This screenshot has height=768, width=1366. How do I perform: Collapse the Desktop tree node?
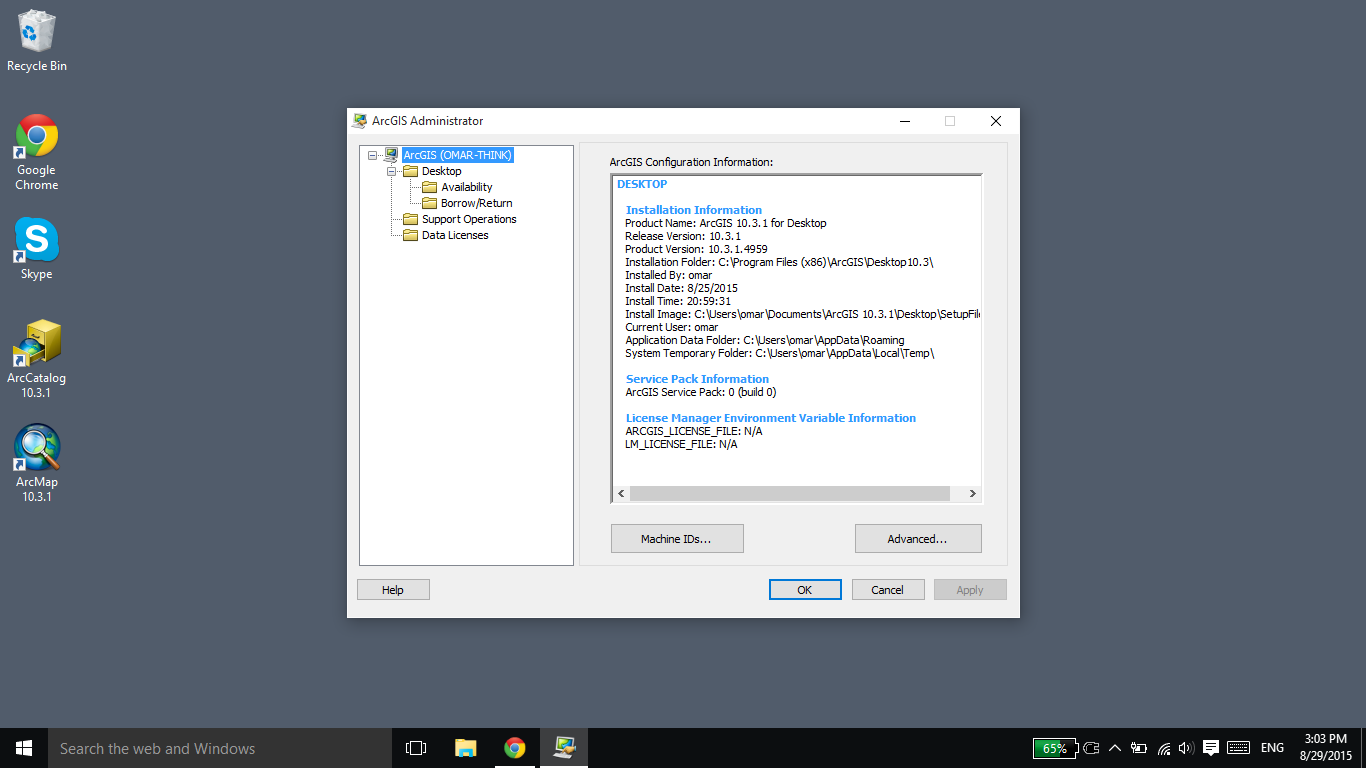[391, 171]
